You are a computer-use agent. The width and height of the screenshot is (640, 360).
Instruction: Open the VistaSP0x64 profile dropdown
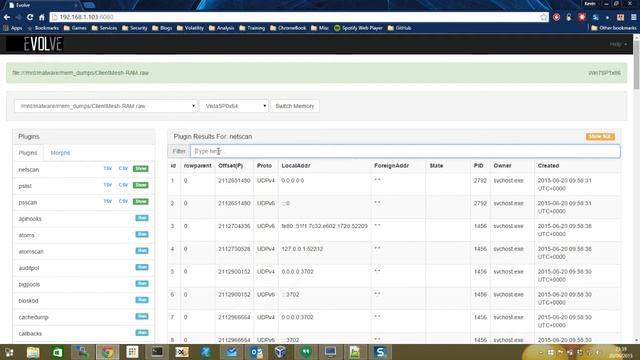234,106
